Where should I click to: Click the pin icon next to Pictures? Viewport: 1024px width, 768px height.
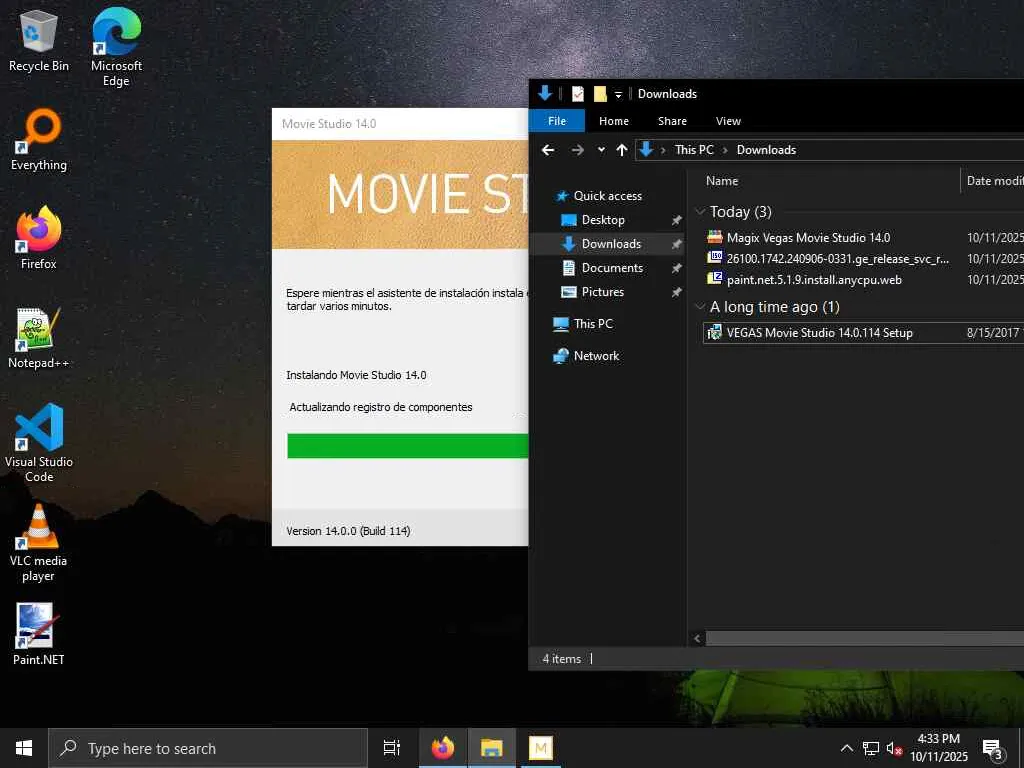pyautogui.click(x=677, y=293)
